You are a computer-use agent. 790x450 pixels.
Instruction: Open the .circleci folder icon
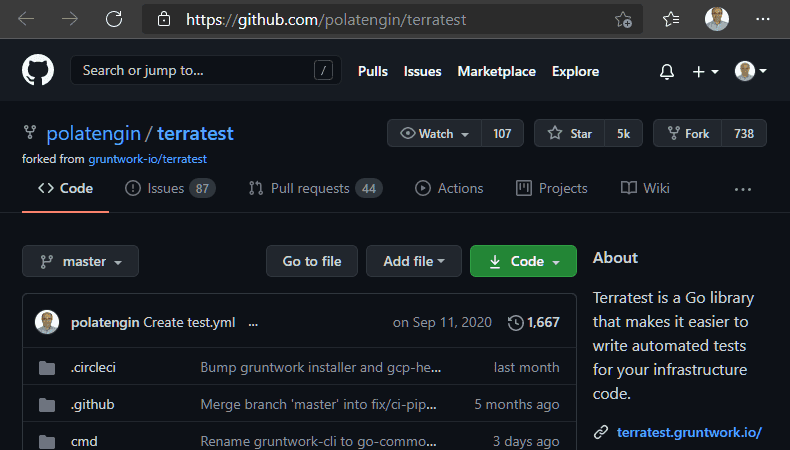pyautogui.click(x=46, y=368)
